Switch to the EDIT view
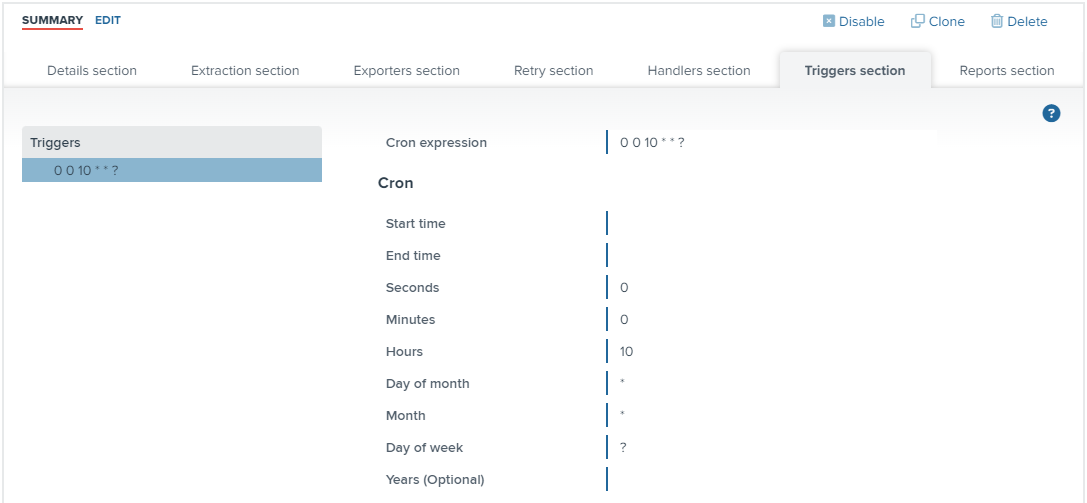 (x=108, y=20)
